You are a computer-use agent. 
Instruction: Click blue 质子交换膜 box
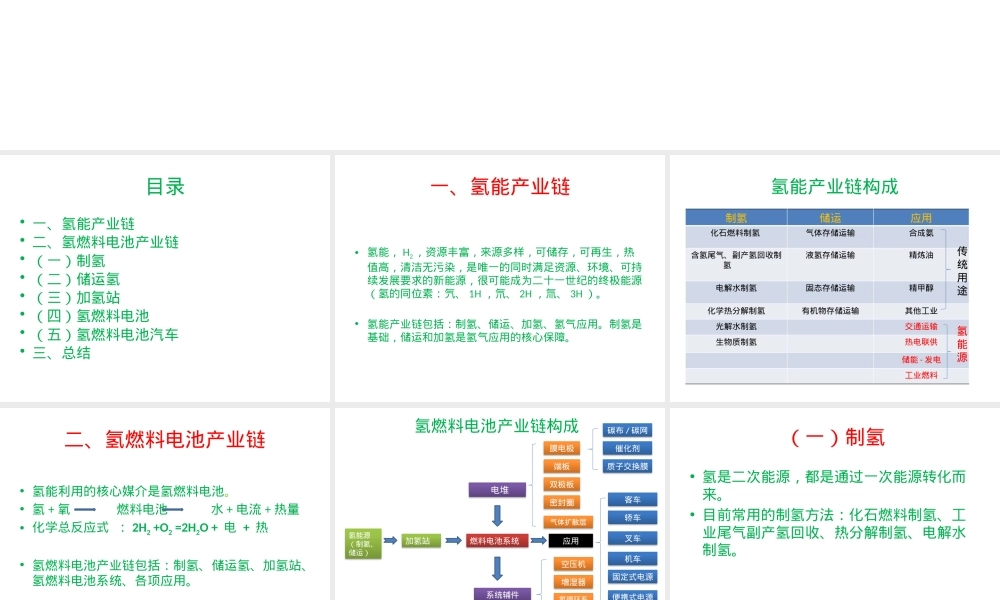[x=628, y=466]
